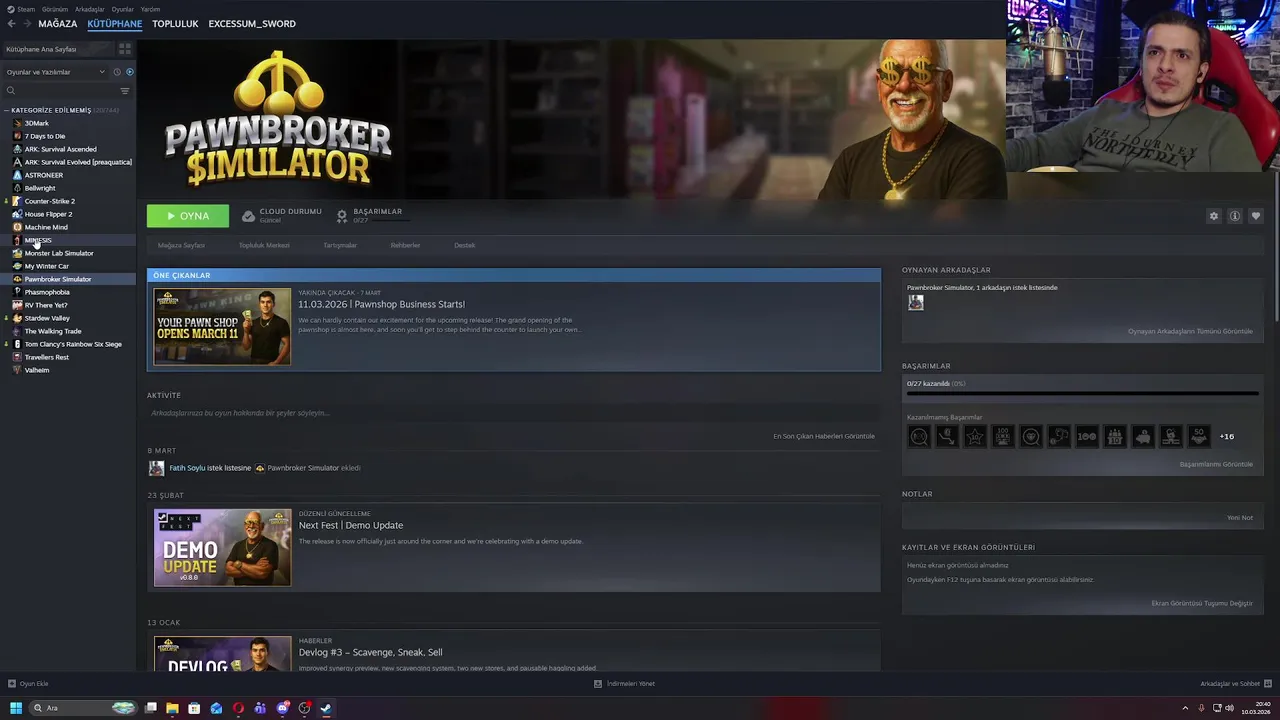Go back with the left arrow

tap(11, 24)
